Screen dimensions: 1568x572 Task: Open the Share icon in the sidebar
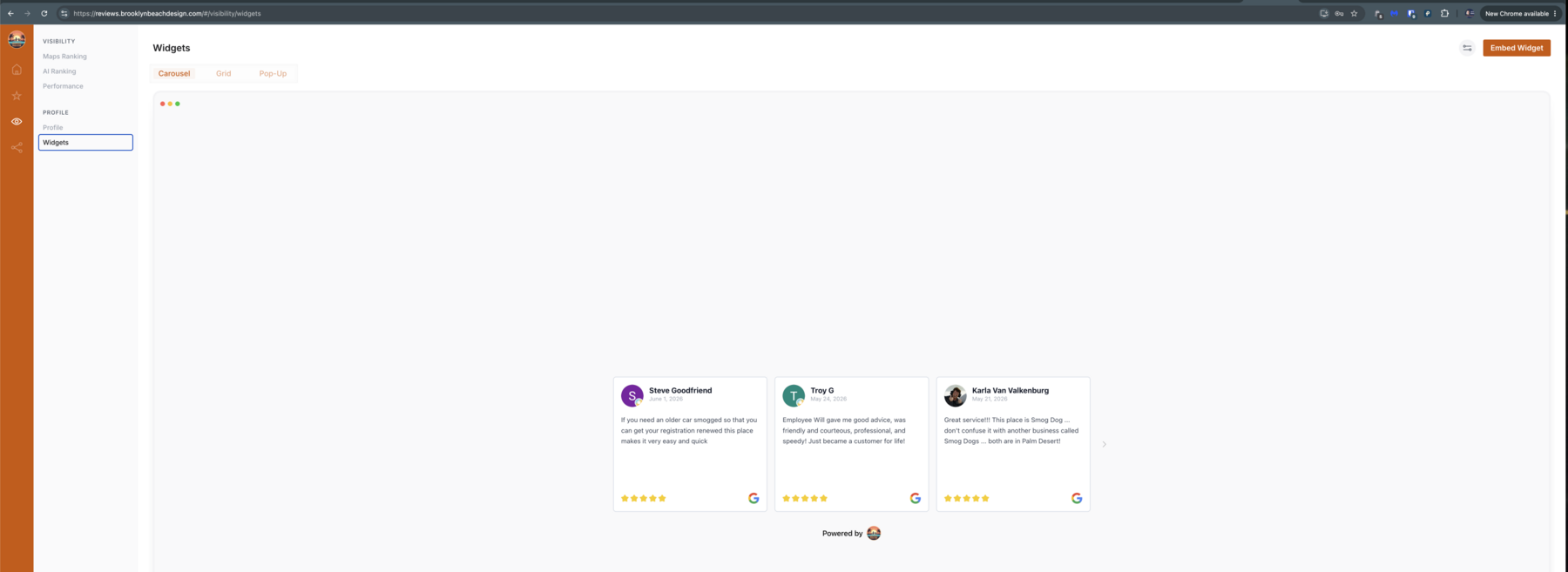point(17,148)
